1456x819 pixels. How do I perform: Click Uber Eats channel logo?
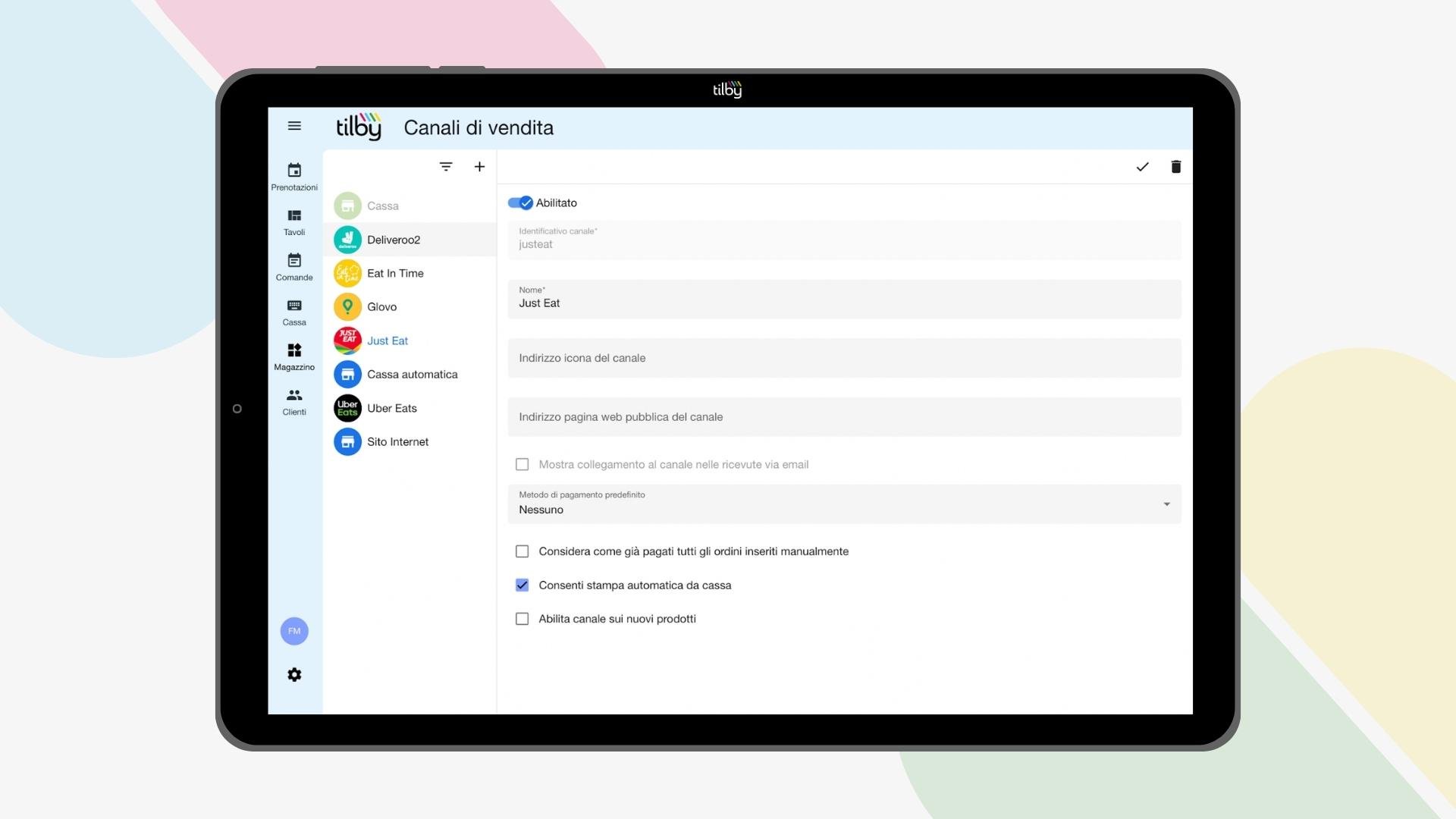(347, 408)
